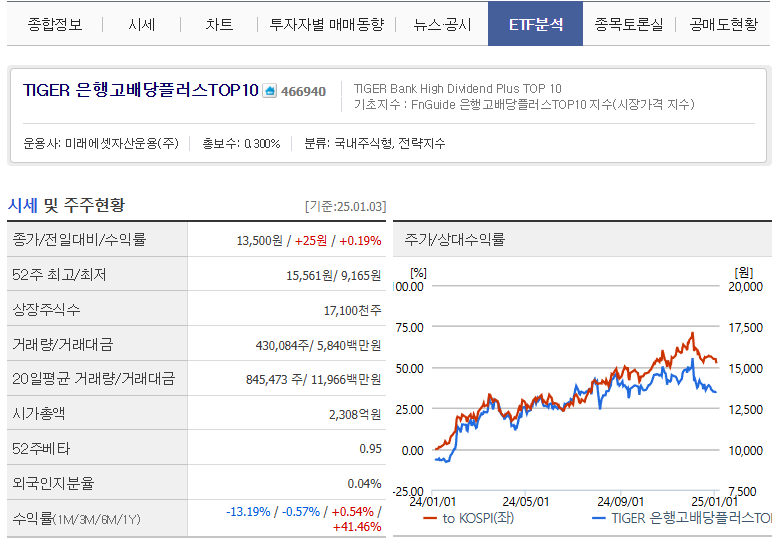Click the ETF title TIGER 은행고배당플러스TOP10
The height and width of the screenshot is (550, 783).
(140, 90)
